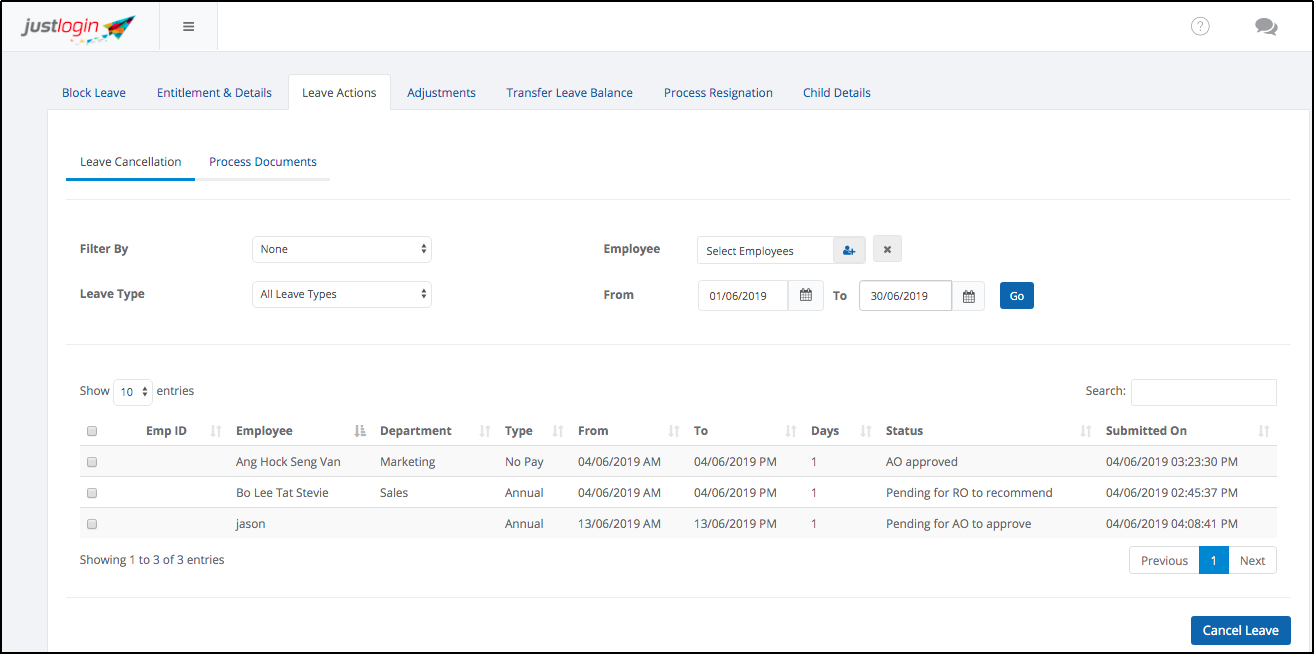The width and height of the screenshot is (1315, 655).
Task: Sort table by Status column
Action: 1086,431
